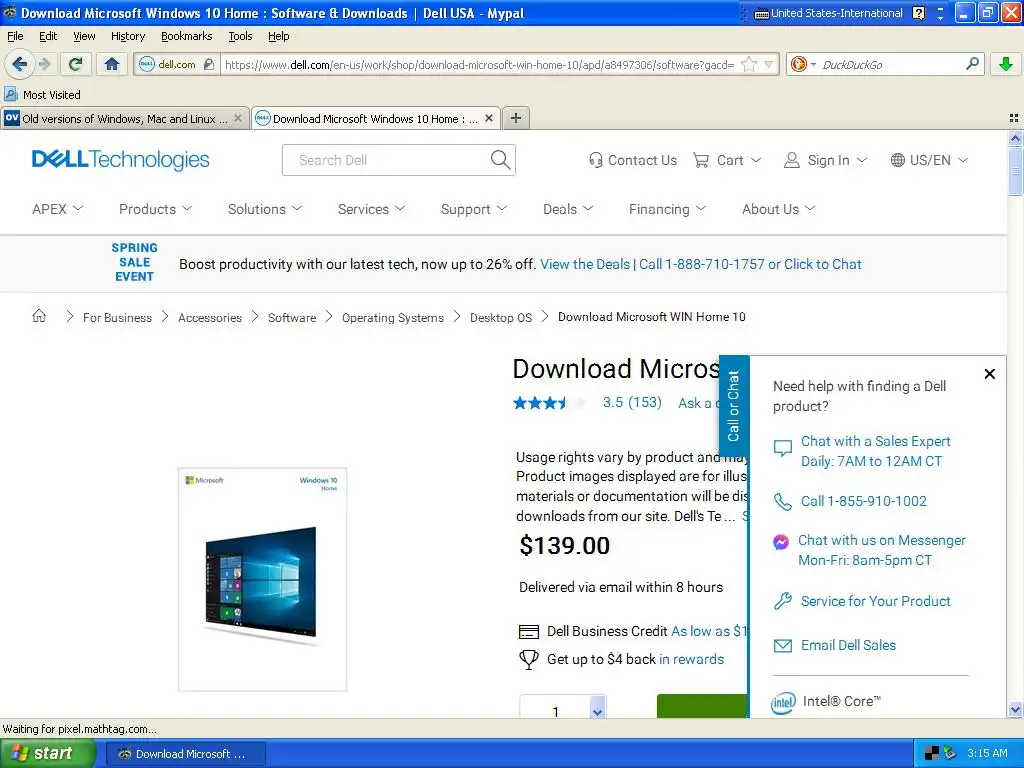Click the View the Deals link
This screenshot has height=768, width=1024.
pyautogui.click(x=584, y=264)
